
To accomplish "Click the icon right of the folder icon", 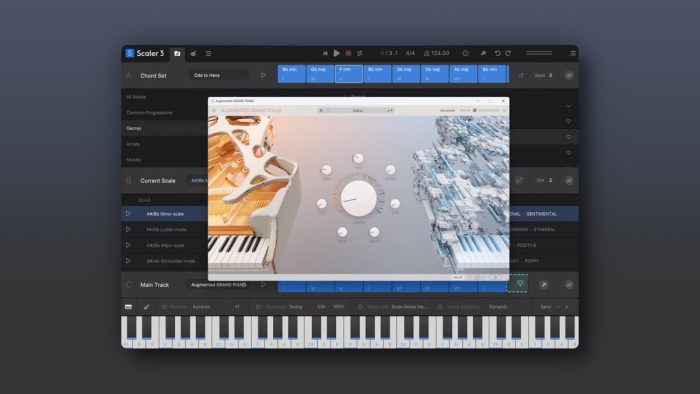I will [x=193, y=54].
